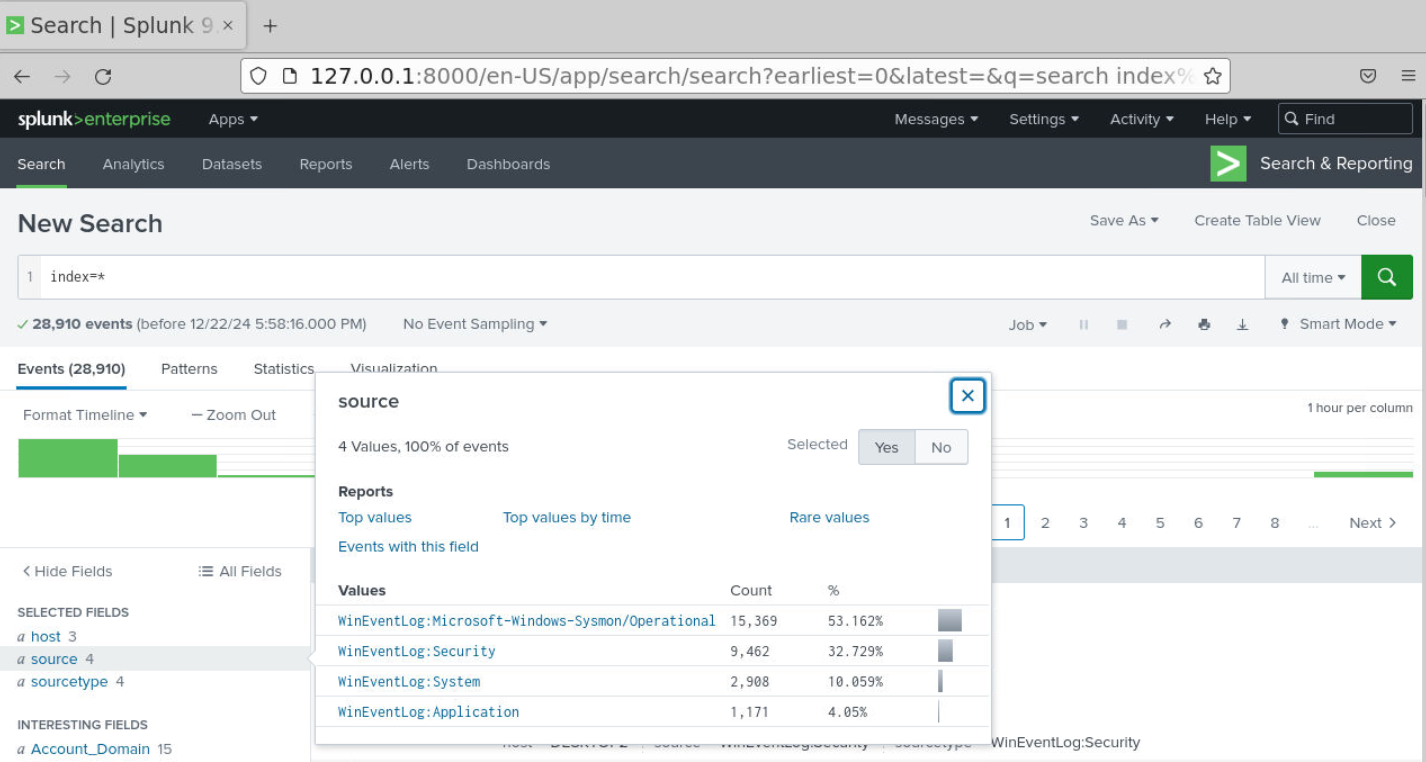Screen dimensions: 1426x762
Task: Switch to the Search nav tab
Action: click(41, 164)
